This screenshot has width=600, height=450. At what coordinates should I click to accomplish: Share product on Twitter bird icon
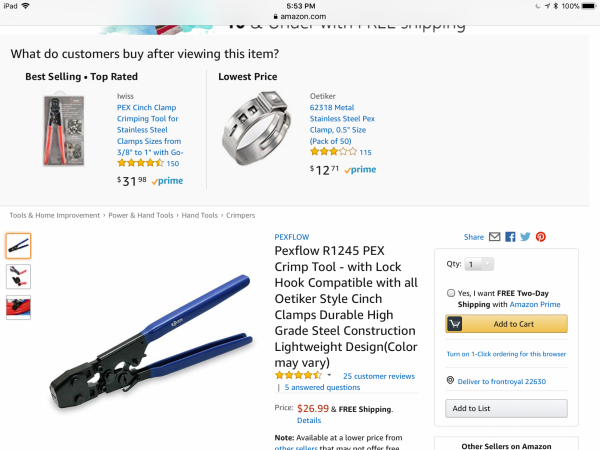(525, 237)
